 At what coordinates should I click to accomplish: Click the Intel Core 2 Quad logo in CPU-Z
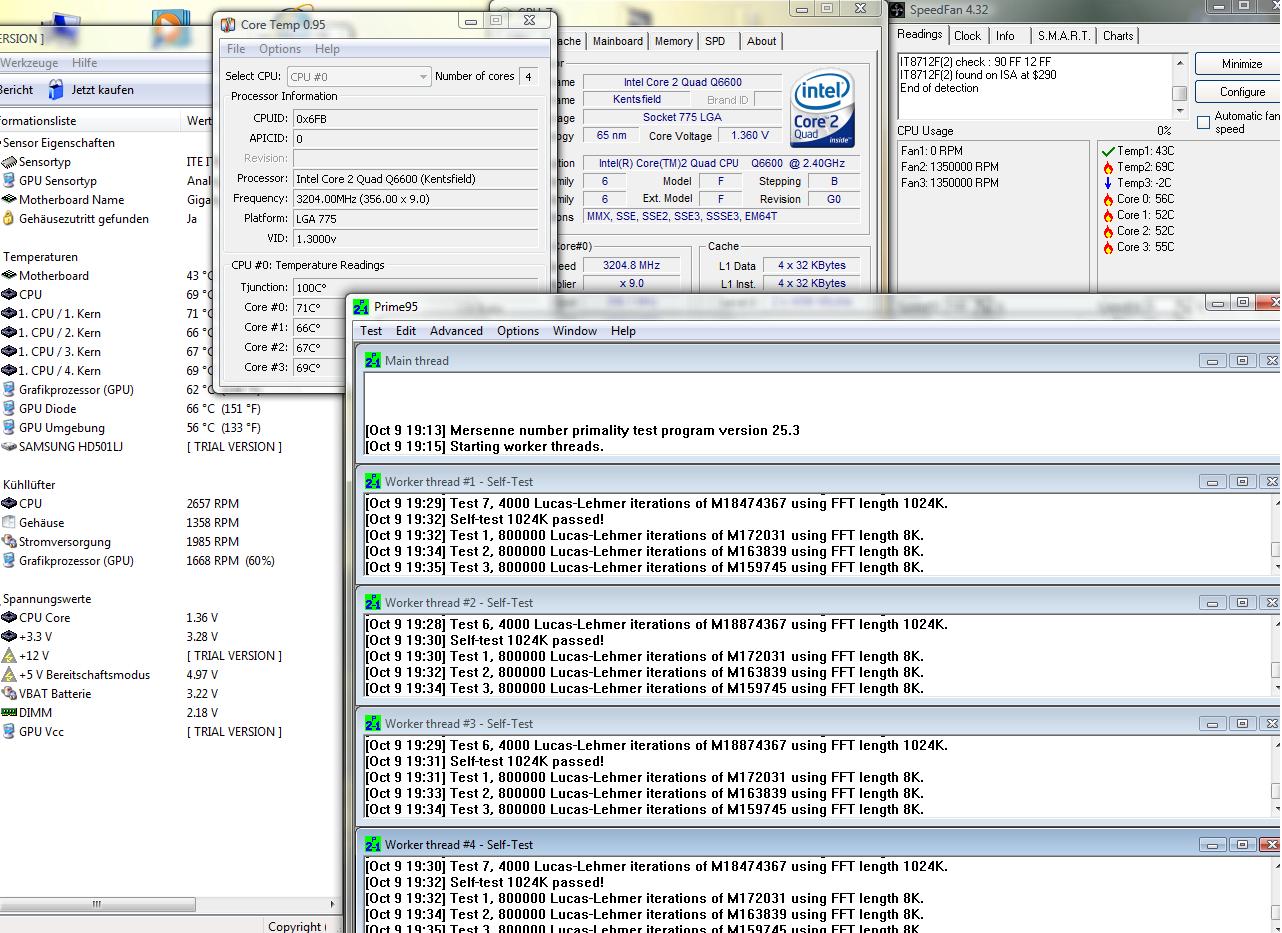823,108
